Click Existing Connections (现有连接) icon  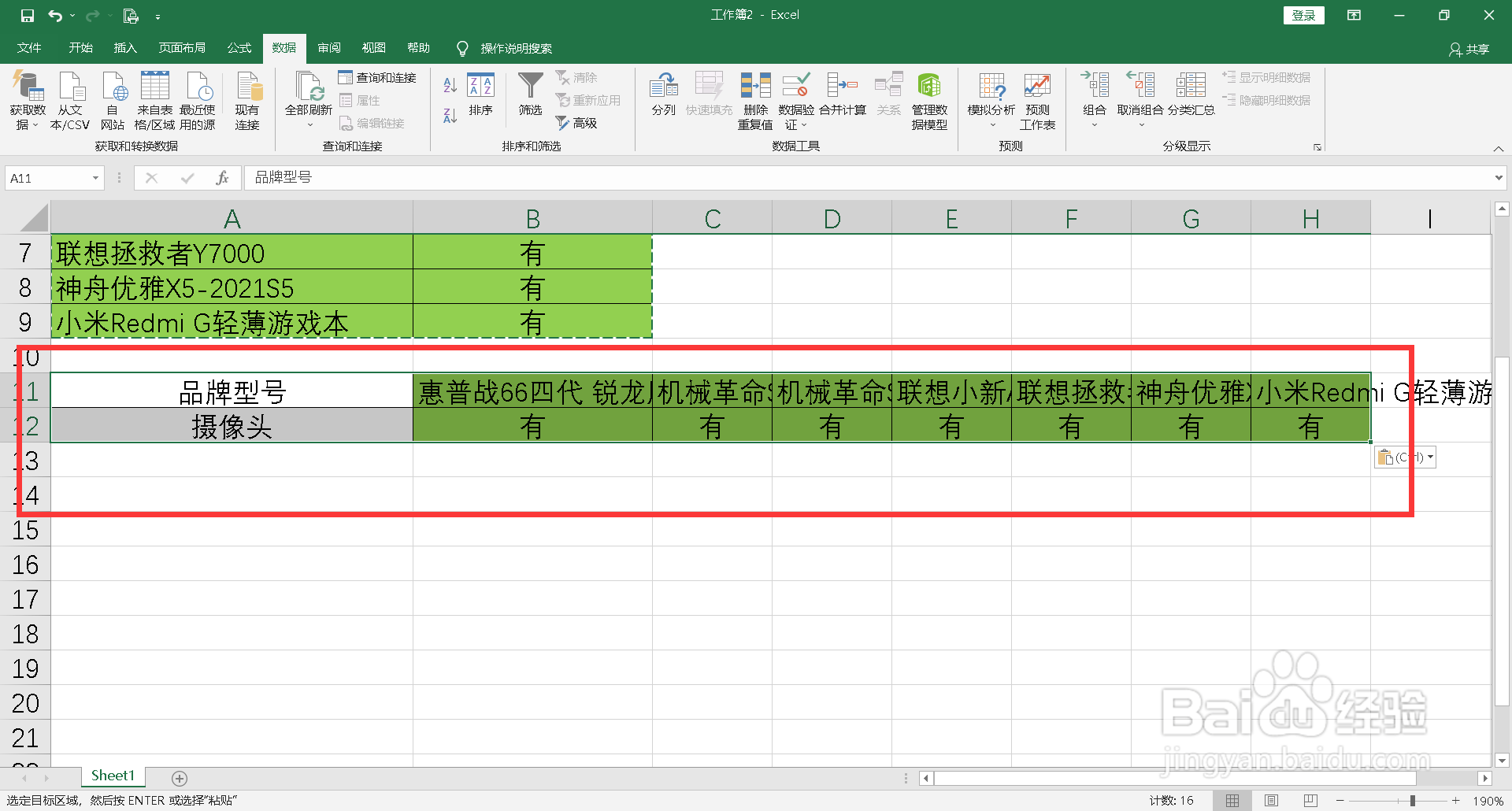[247, 101]
